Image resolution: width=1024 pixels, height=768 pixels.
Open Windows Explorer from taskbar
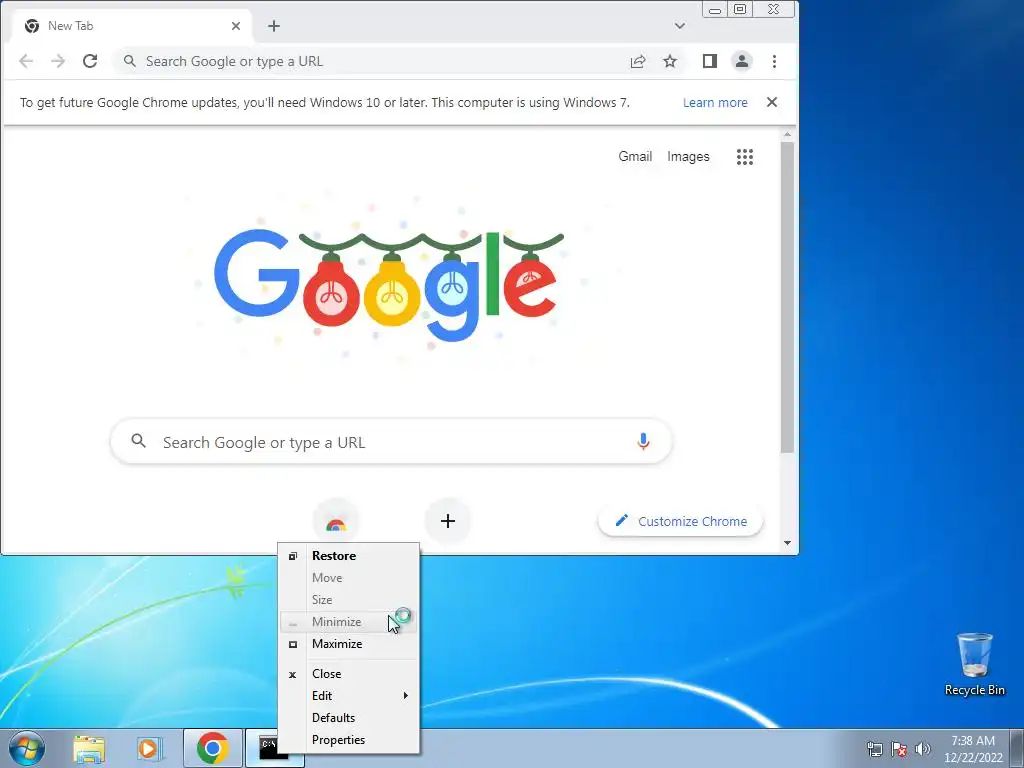coord(89,748)
